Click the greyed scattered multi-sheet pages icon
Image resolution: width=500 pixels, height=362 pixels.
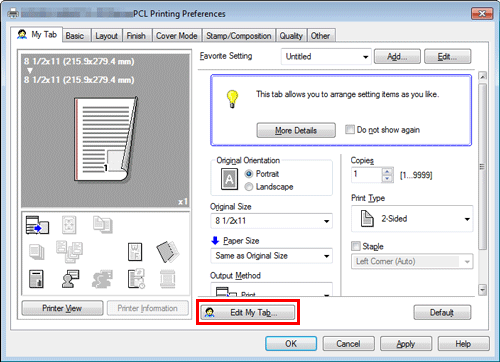[69, 252]
